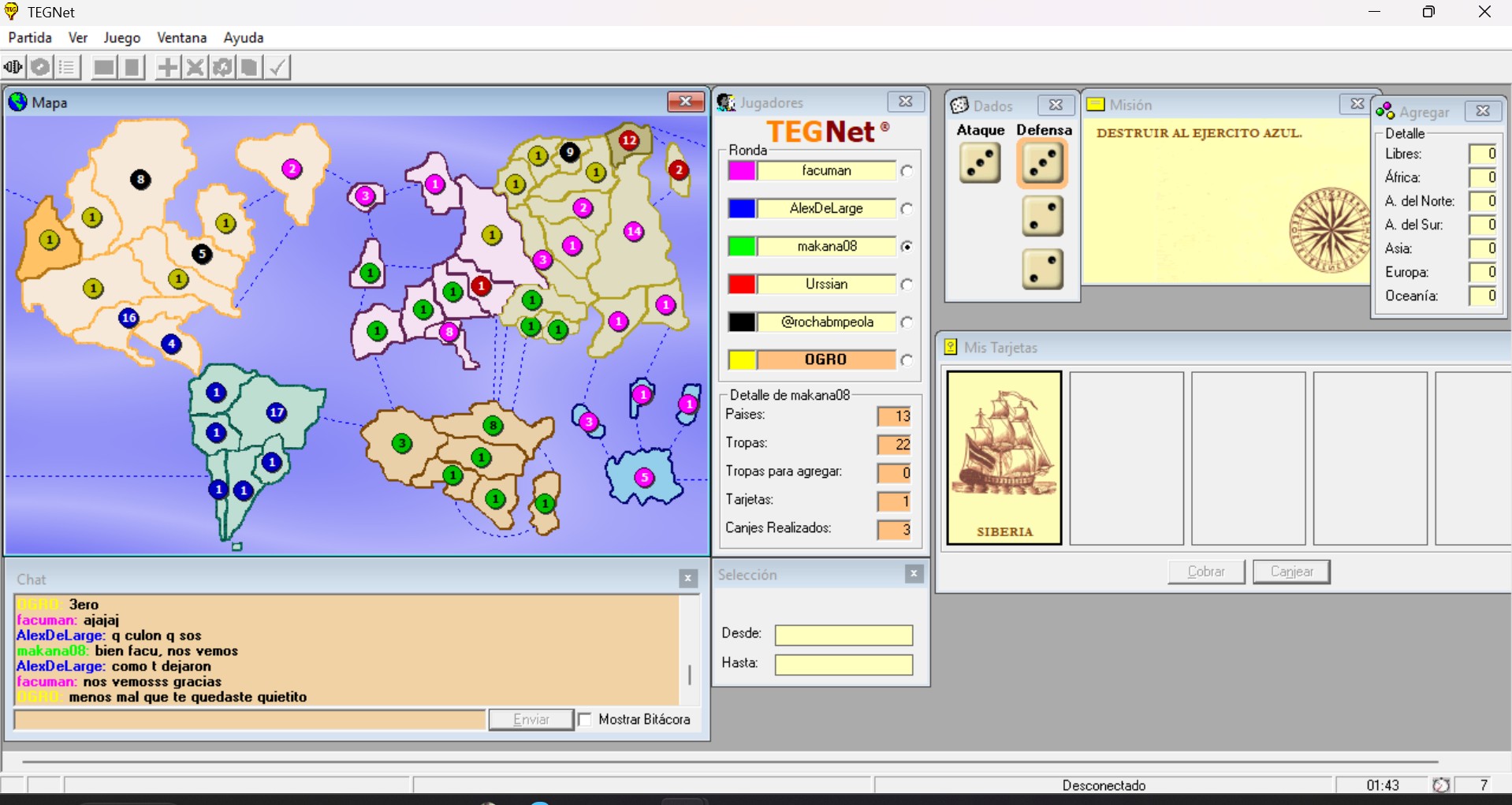The width and height of the screenshot is (1512, 805).
Task: Select the radio button next to OGRO
Action: tap(907, 360)
